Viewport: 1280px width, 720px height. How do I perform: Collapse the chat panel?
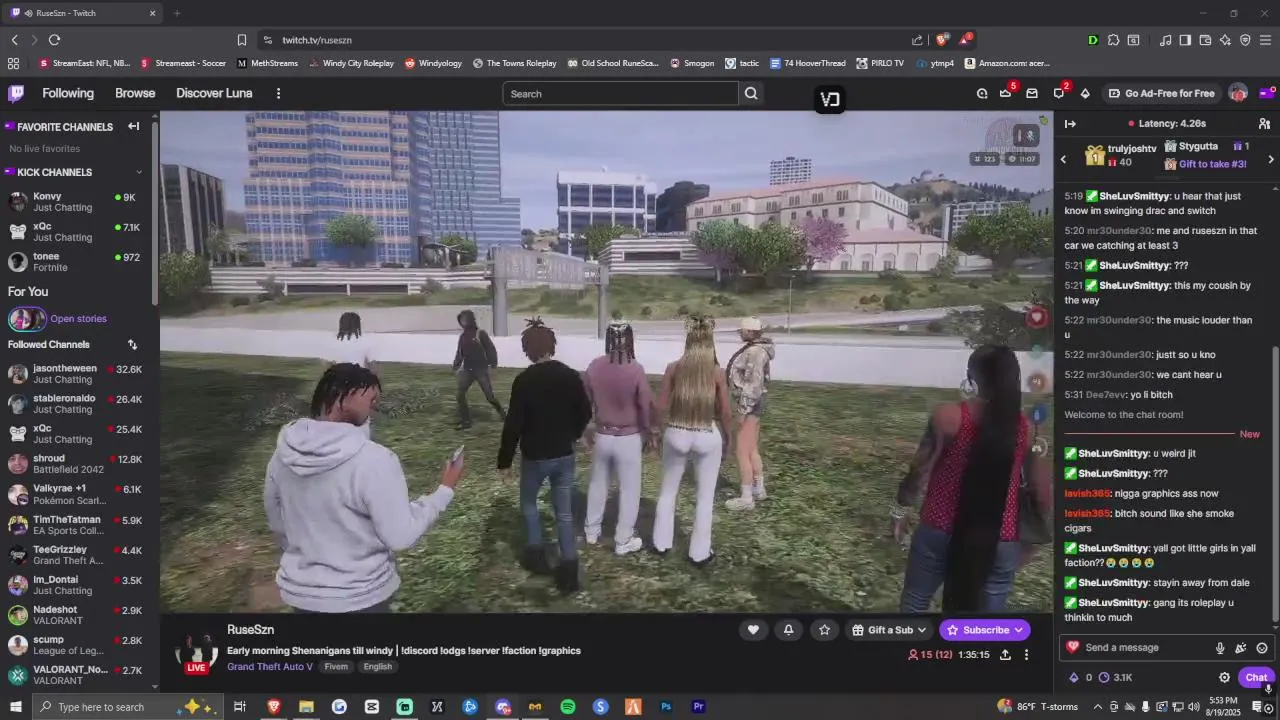pyautogui.click(x=1070, y=124)
